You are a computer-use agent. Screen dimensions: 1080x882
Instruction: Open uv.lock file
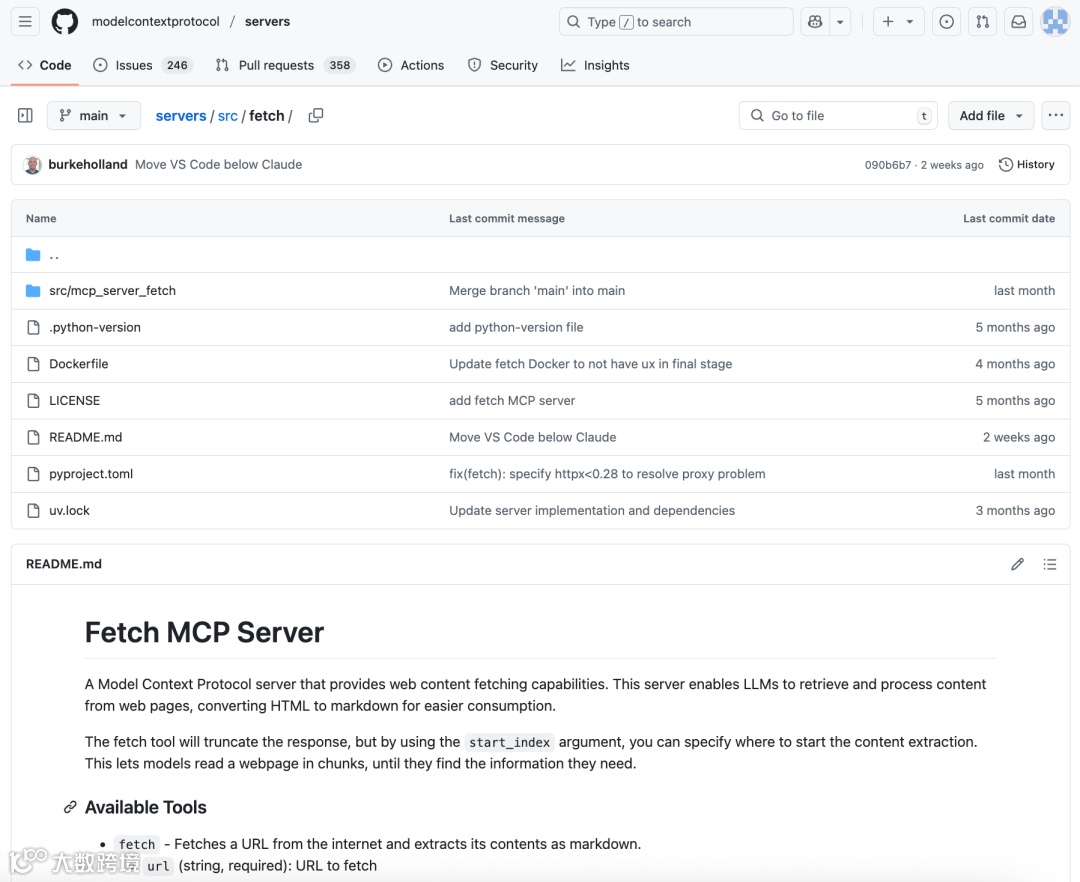[x=70, y=510]
